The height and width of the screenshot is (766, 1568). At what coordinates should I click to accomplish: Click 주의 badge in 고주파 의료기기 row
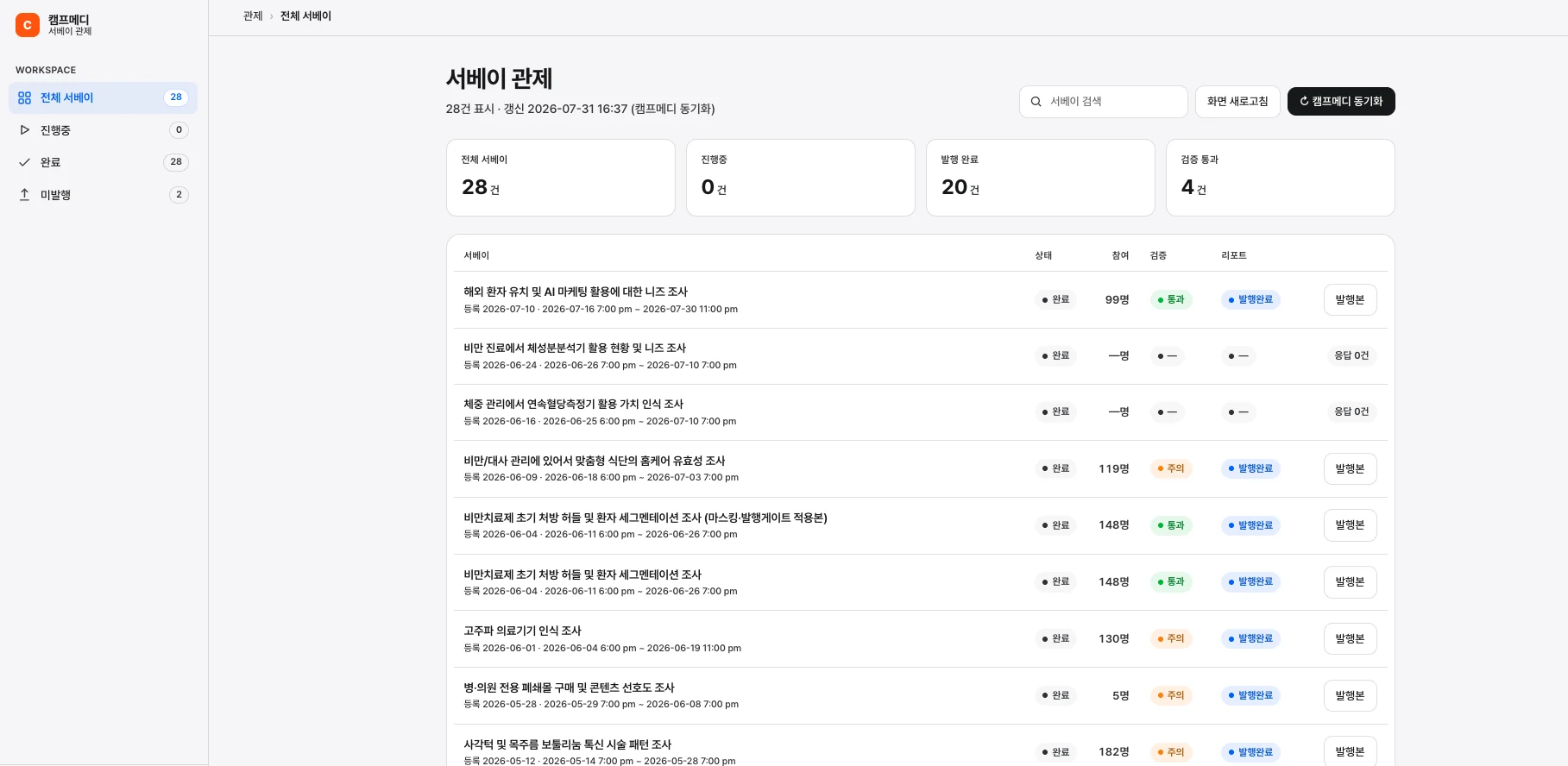coord(1171,639)
